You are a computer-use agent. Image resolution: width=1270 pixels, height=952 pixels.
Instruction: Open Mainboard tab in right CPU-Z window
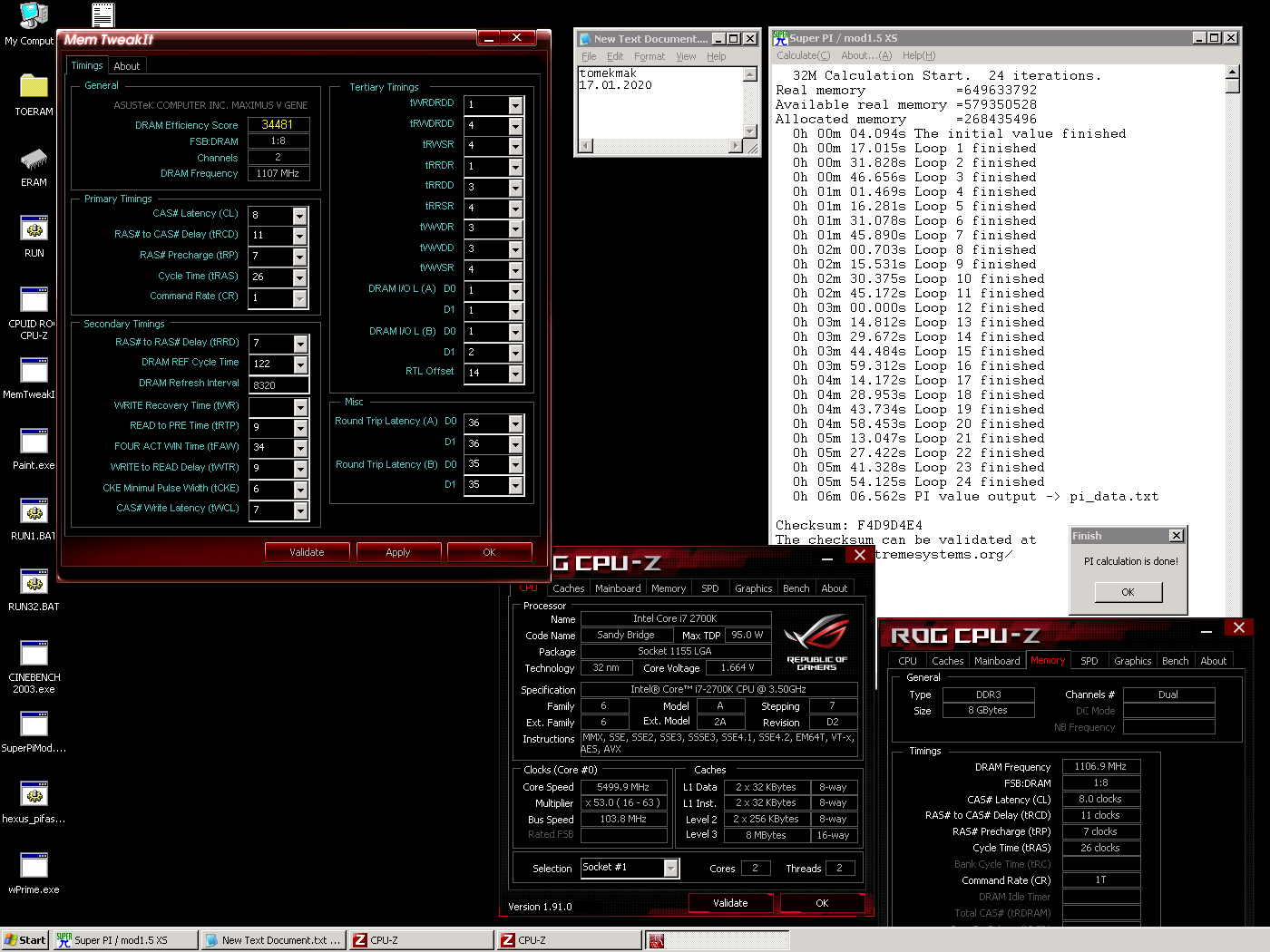997,661
